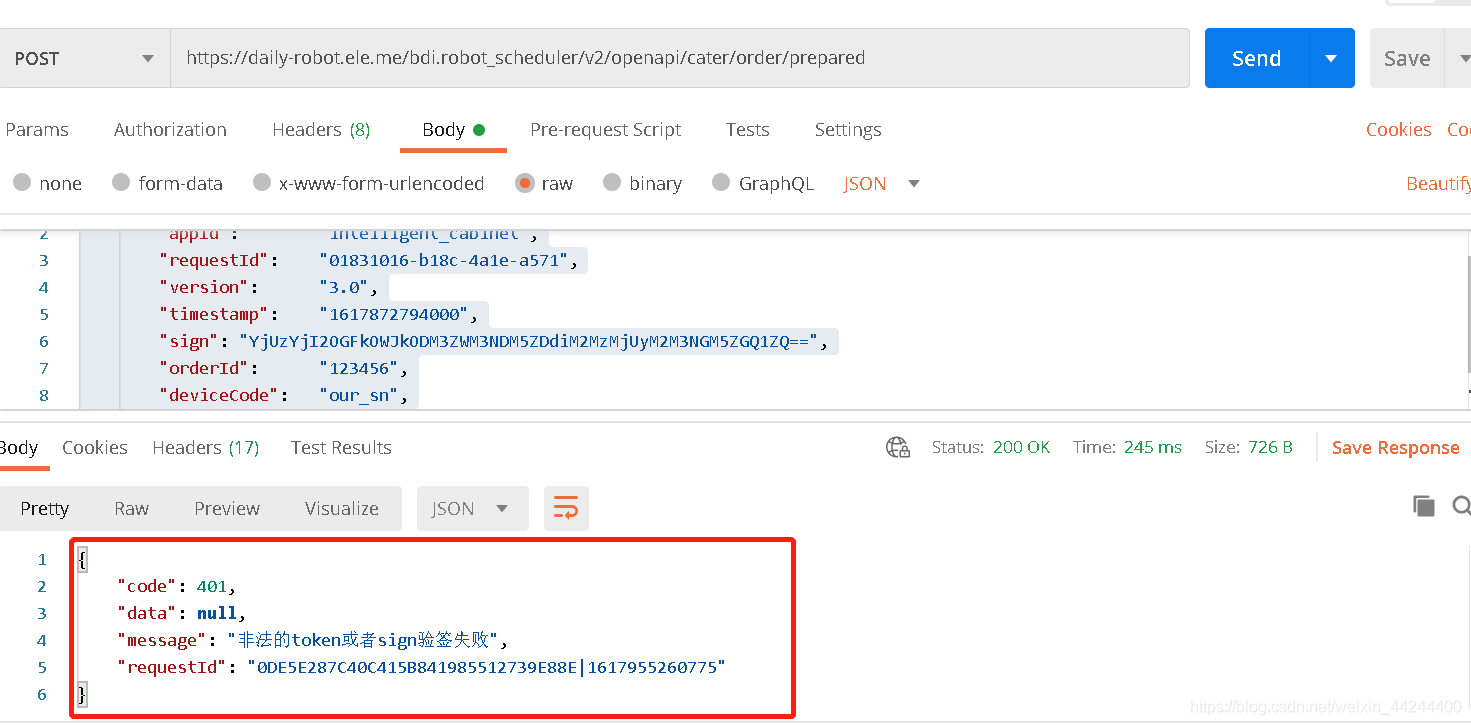
Task: Open the Headers (8) request tab
Action: click(320, 129)
